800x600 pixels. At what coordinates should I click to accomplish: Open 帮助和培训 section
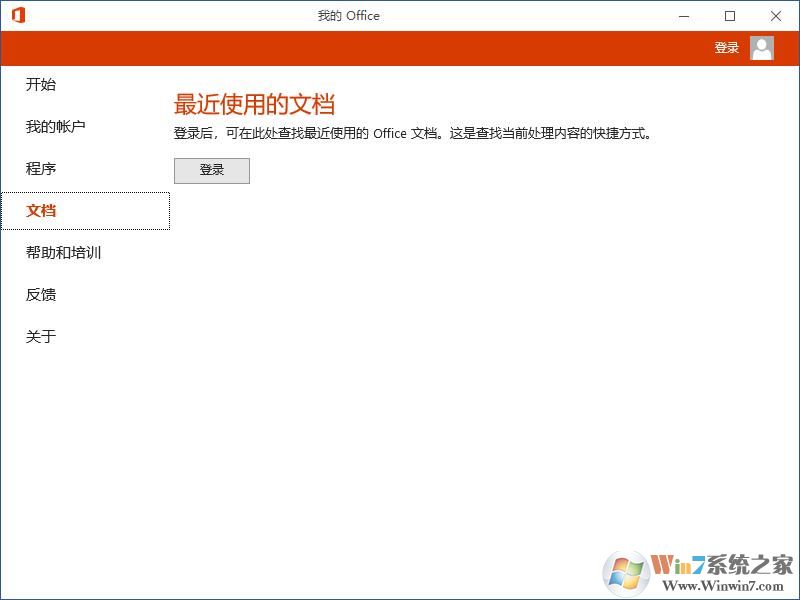point(63,253)
